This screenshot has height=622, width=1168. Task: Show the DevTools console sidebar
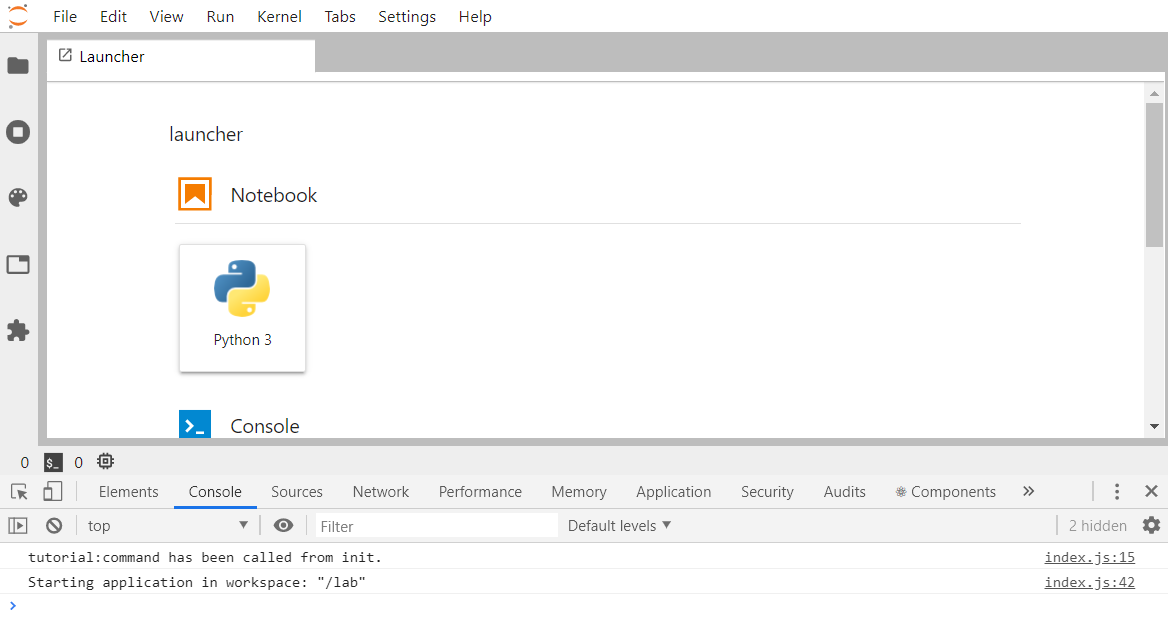coord(17,526)
